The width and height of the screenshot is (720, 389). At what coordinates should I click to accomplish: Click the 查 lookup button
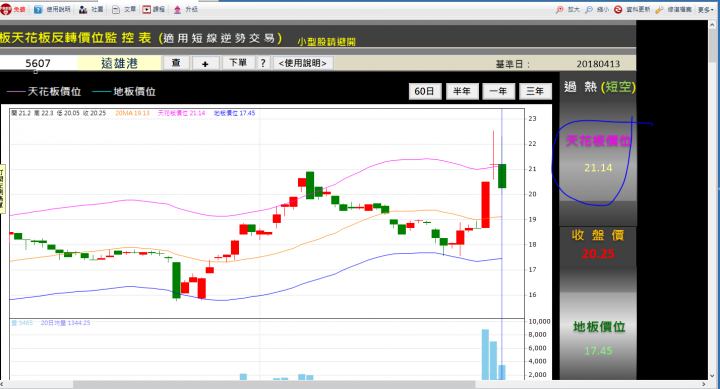(176, 63)
